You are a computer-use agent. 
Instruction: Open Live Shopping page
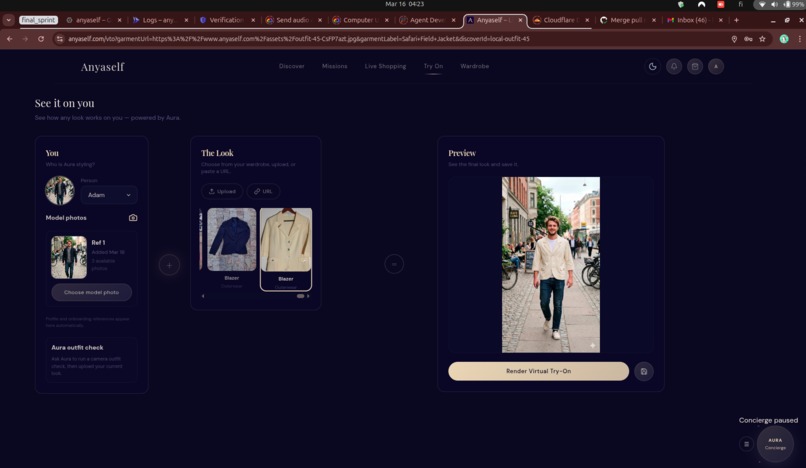(386, 66)
